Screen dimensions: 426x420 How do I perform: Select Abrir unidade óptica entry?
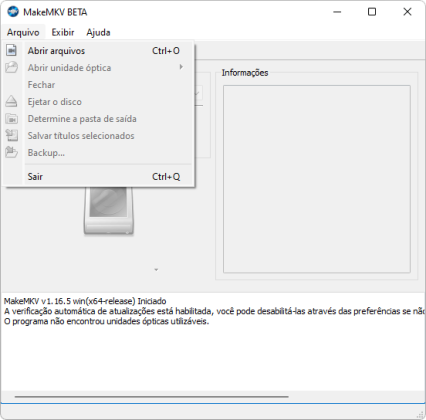98,68
